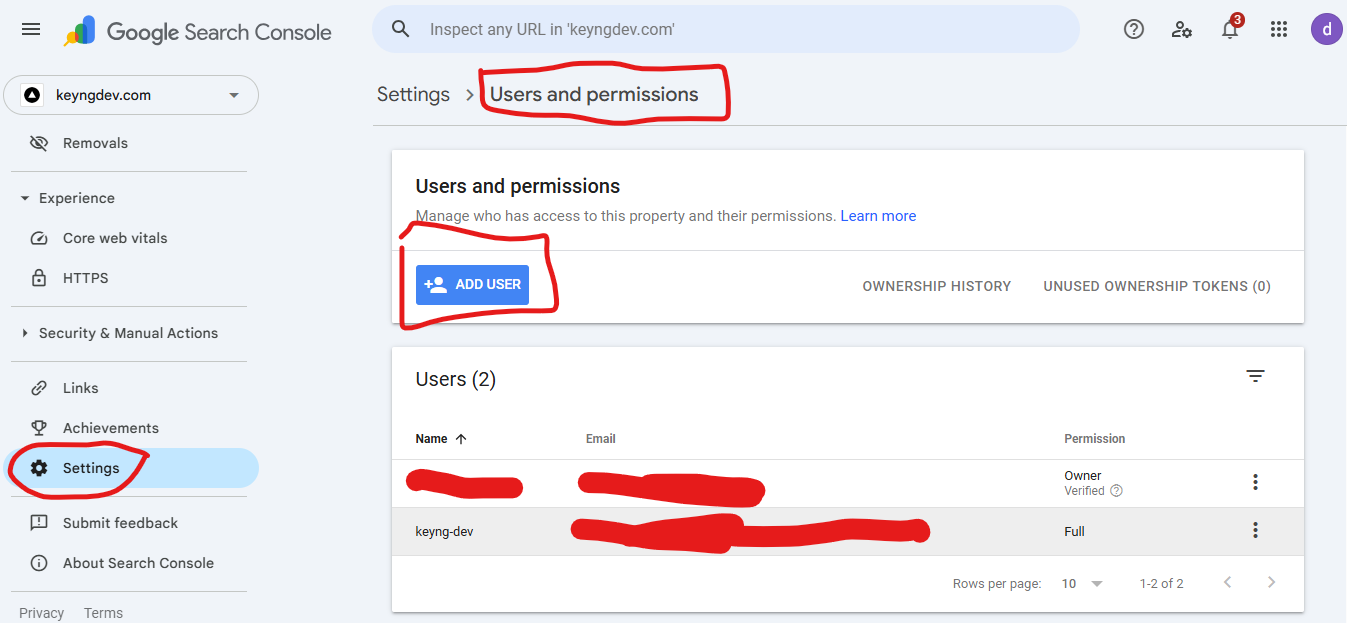Open the HTTPS report

(x=84, y=277)
